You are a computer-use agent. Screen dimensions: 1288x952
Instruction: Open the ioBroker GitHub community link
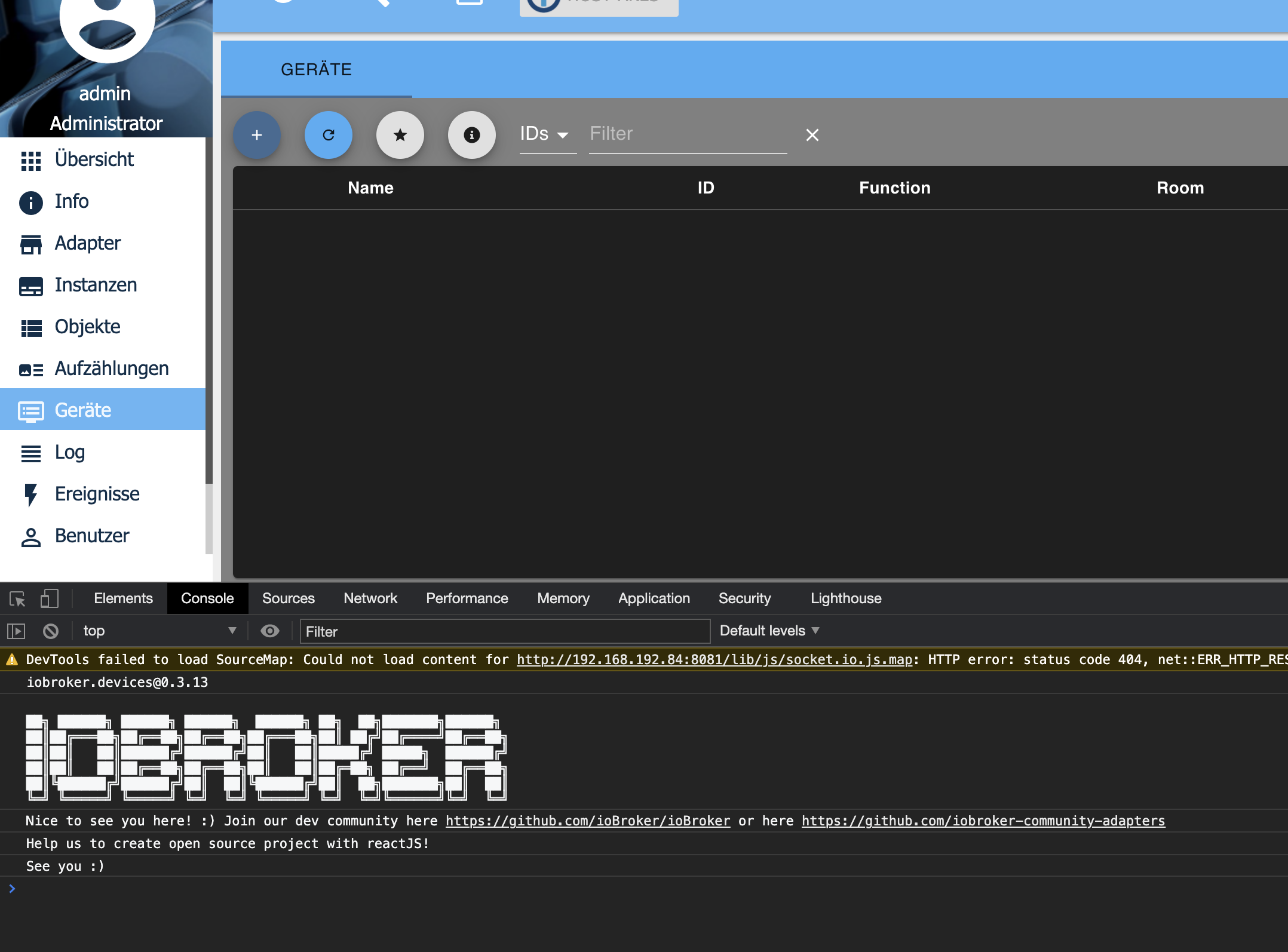587,821
